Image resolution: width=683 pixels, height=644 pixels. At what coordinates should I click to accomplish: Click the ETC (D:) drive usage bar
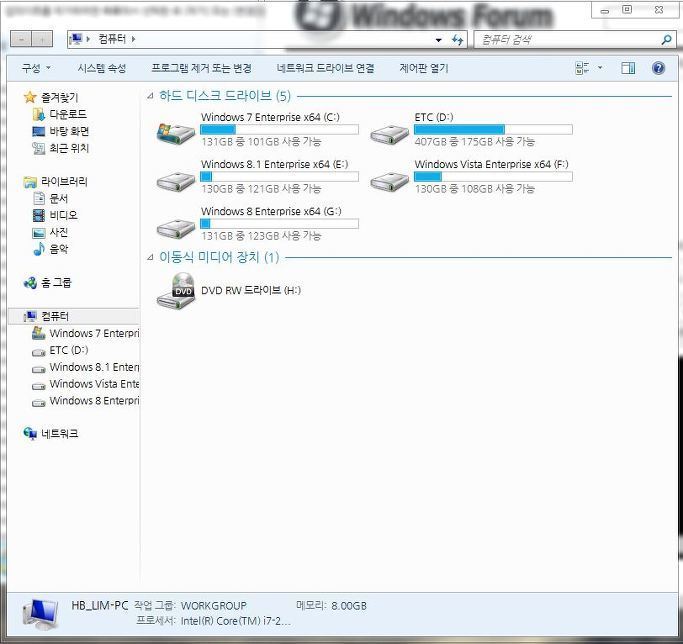click(x=493, y=129)
